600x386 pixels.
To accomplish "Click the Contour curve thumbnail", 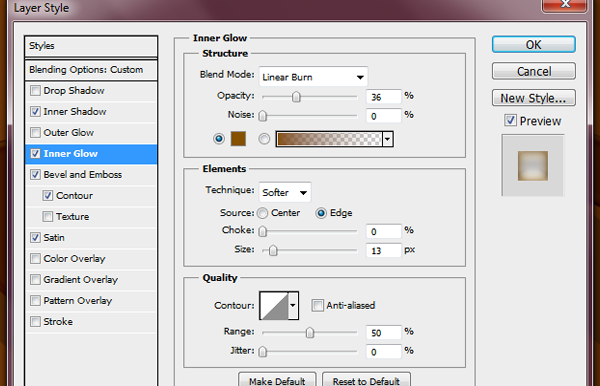I will pos(274,305).
